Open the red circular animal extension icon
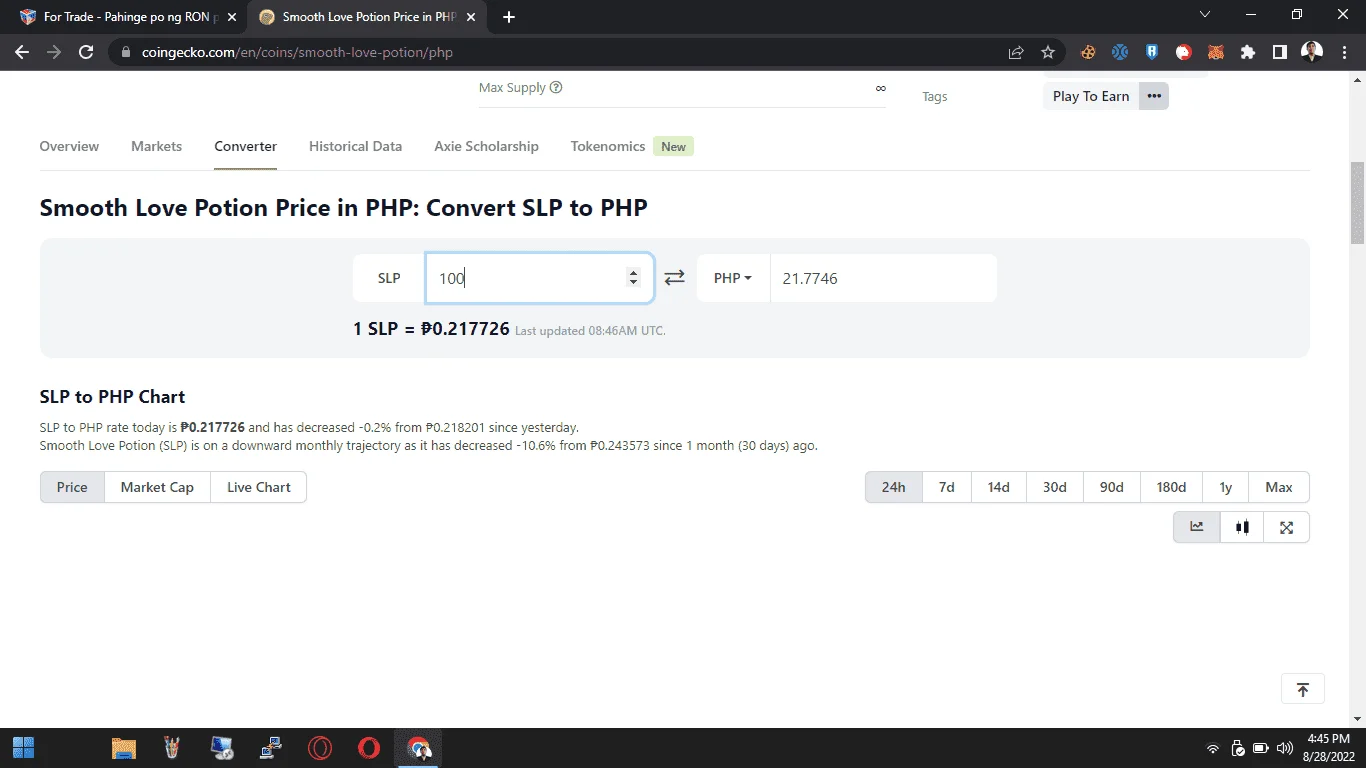Screen dimensions: 1366x768 (1184, 52)
